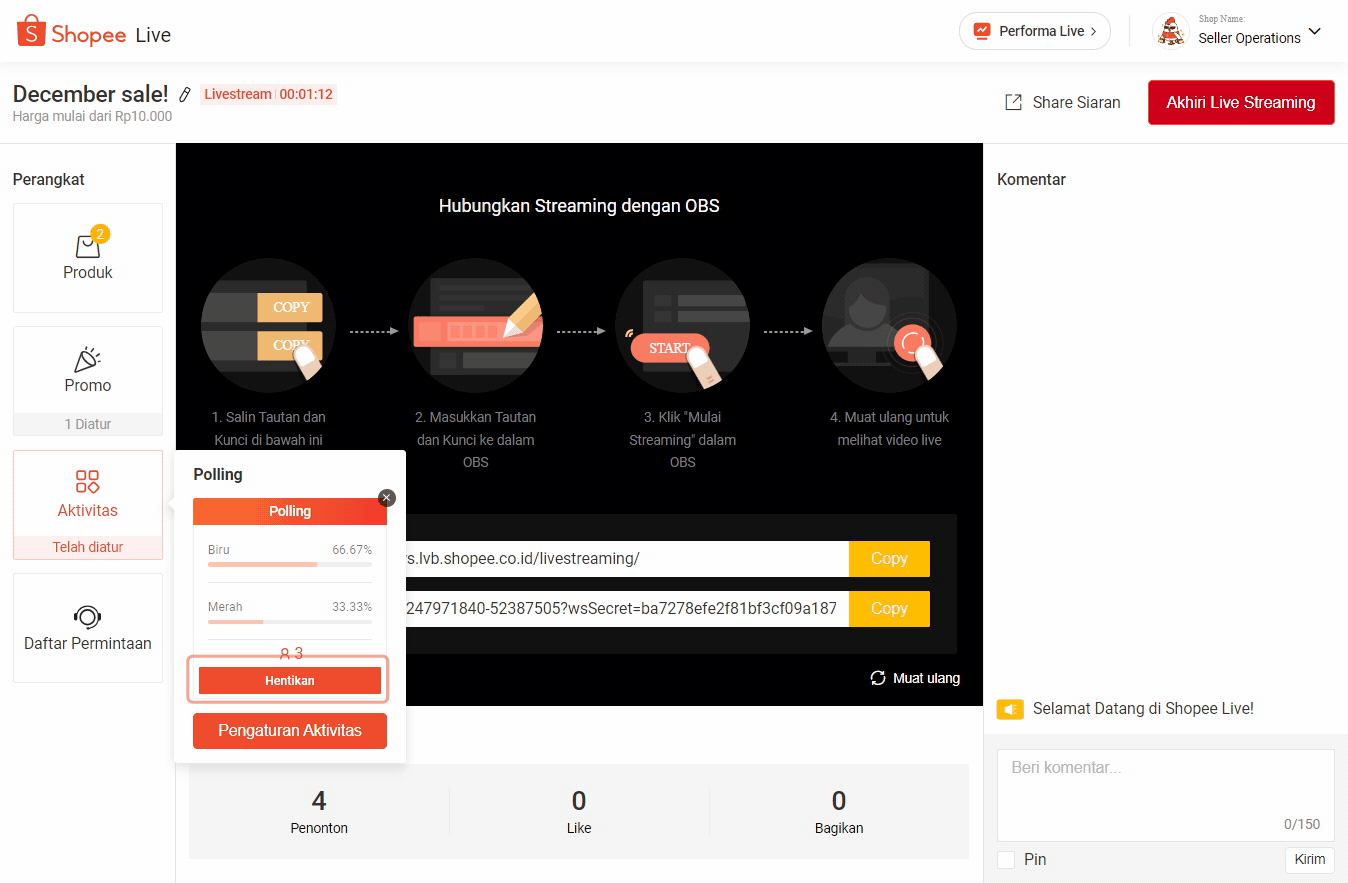Click the speaker icon beside welcome message

(1009, 708)
